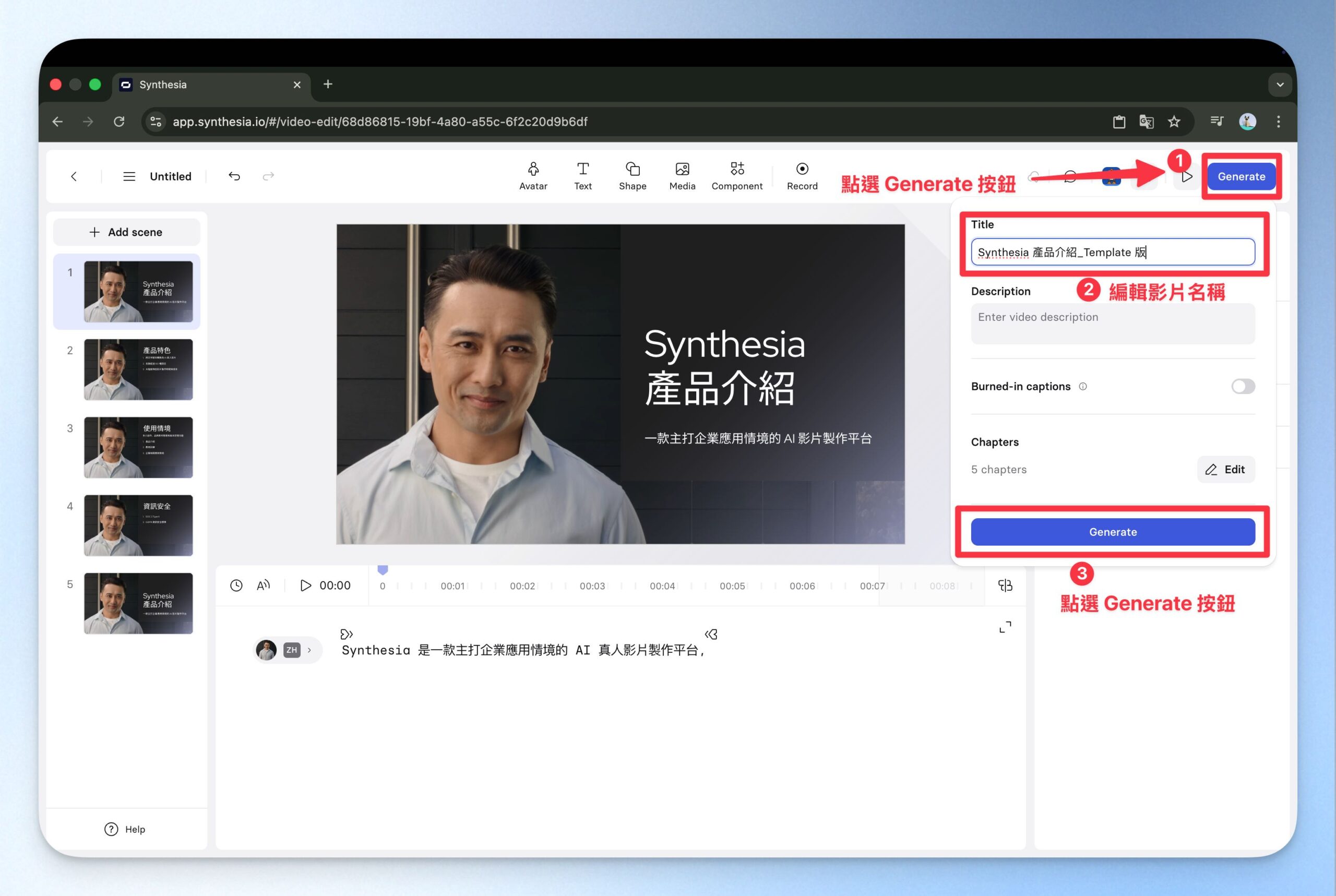The width and height of the screenshot is (1336, 896).
Task: Click the split scene icon
Action: tap(1005, 585)
